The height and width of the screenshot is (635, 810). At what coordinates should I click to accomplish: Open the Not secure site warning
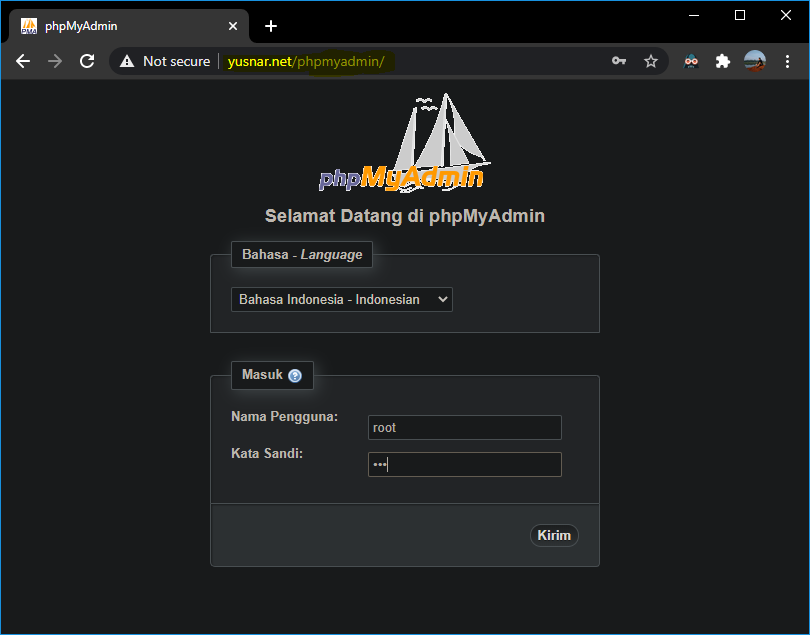coord(165,61)
